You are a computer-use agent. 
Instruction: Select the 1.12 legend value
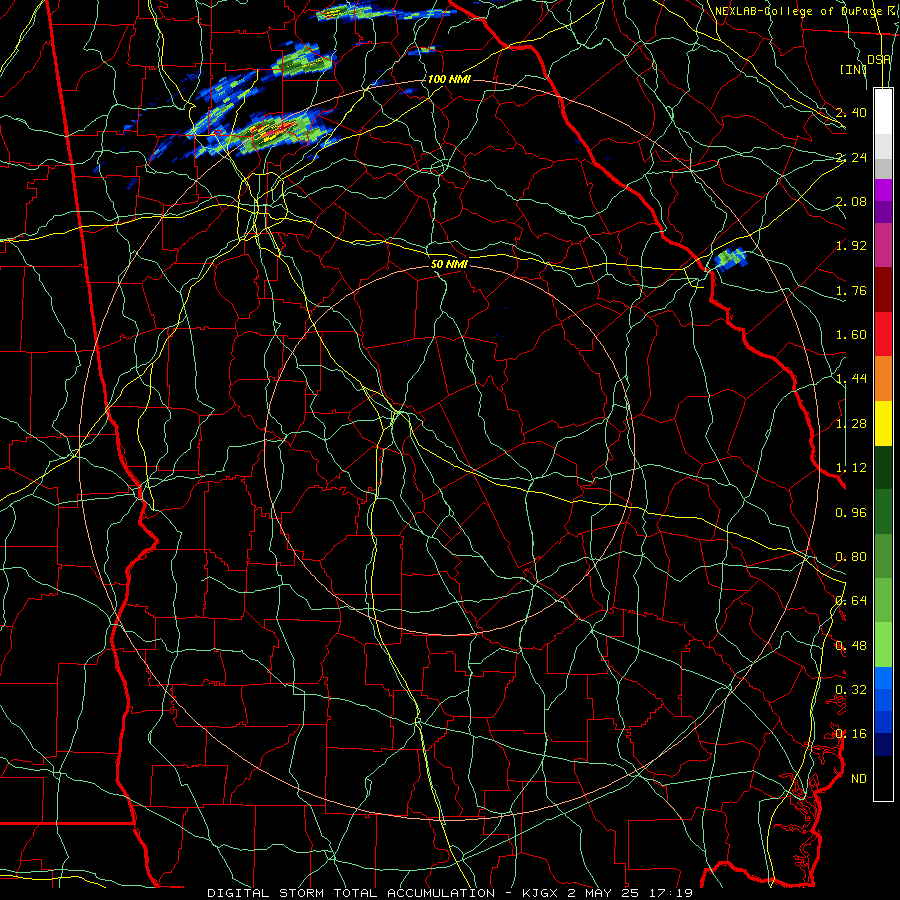pos(851,468)
